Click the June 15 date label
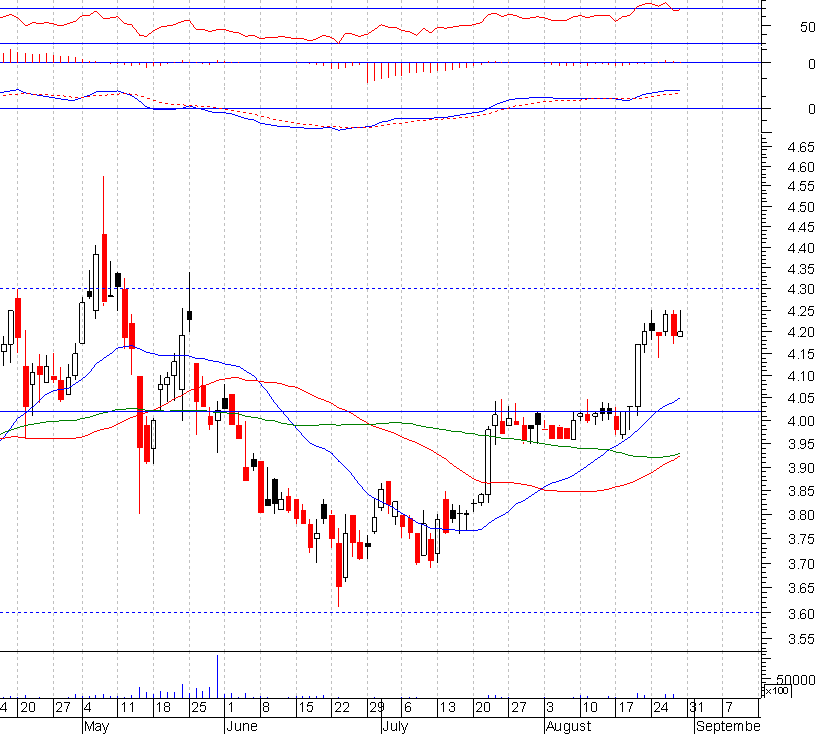The height and width of the screenshot is (734, 819). coord(306,708)
